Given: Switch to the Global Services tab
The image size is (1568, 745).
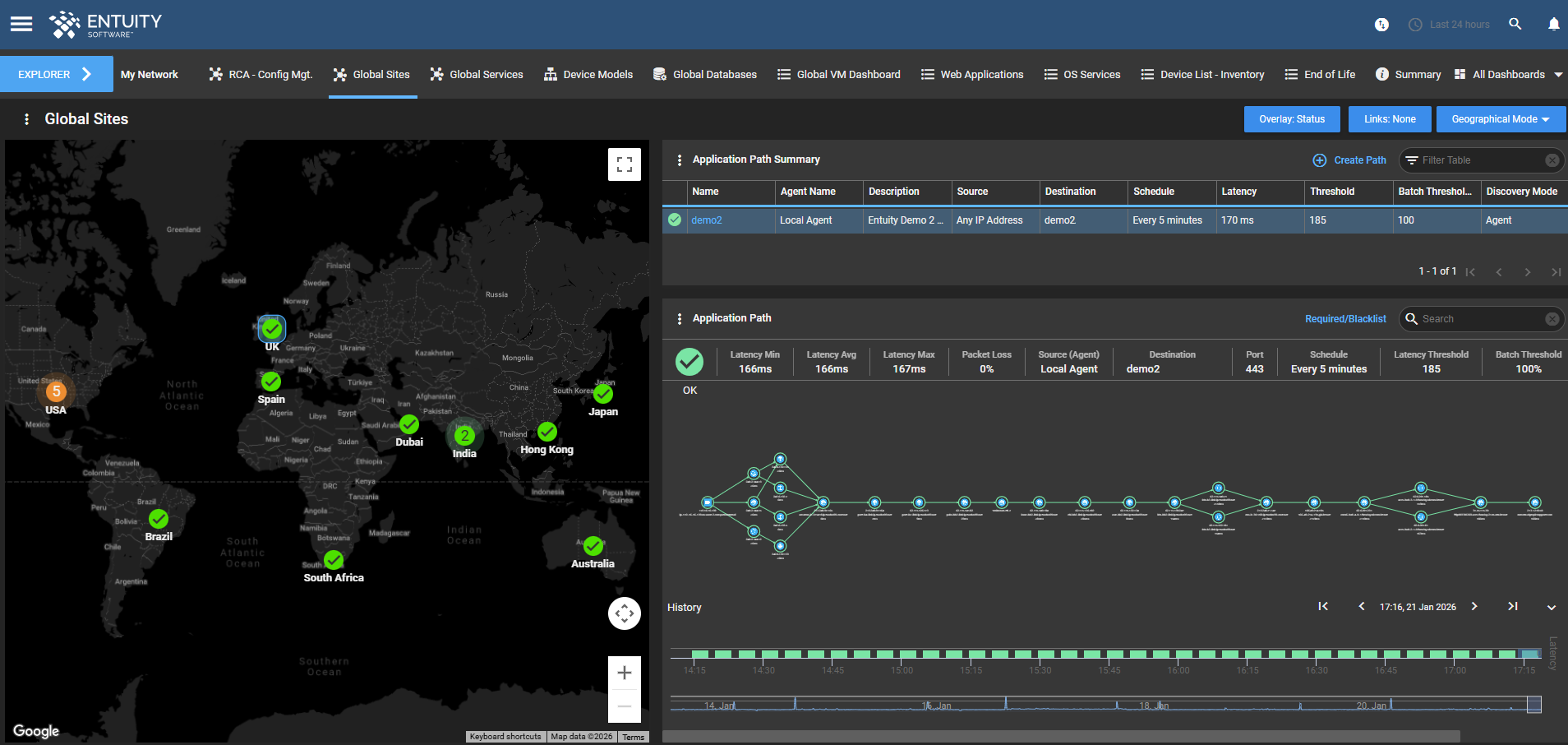Looking at the screenshot, I should (x=477, y=74).
